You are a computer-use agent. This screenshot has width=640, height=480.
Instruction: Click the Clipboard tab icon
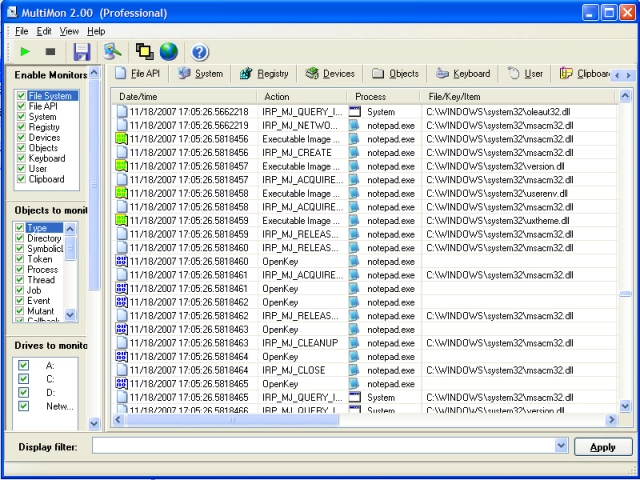[x=566, y=73]
